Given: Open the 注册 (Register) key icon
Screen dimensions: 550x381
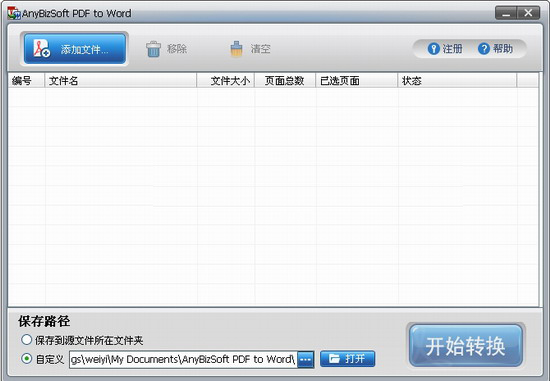Looking at the screenshot, I should point(434,49).
